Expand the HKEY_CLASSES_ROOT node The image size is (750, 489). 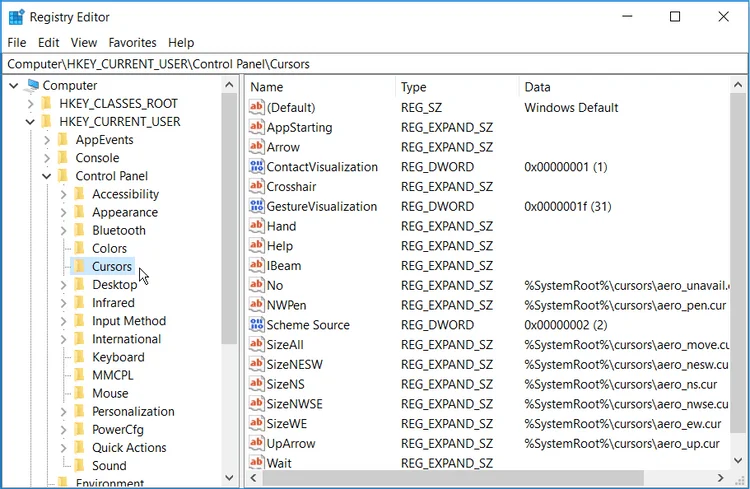31,104
